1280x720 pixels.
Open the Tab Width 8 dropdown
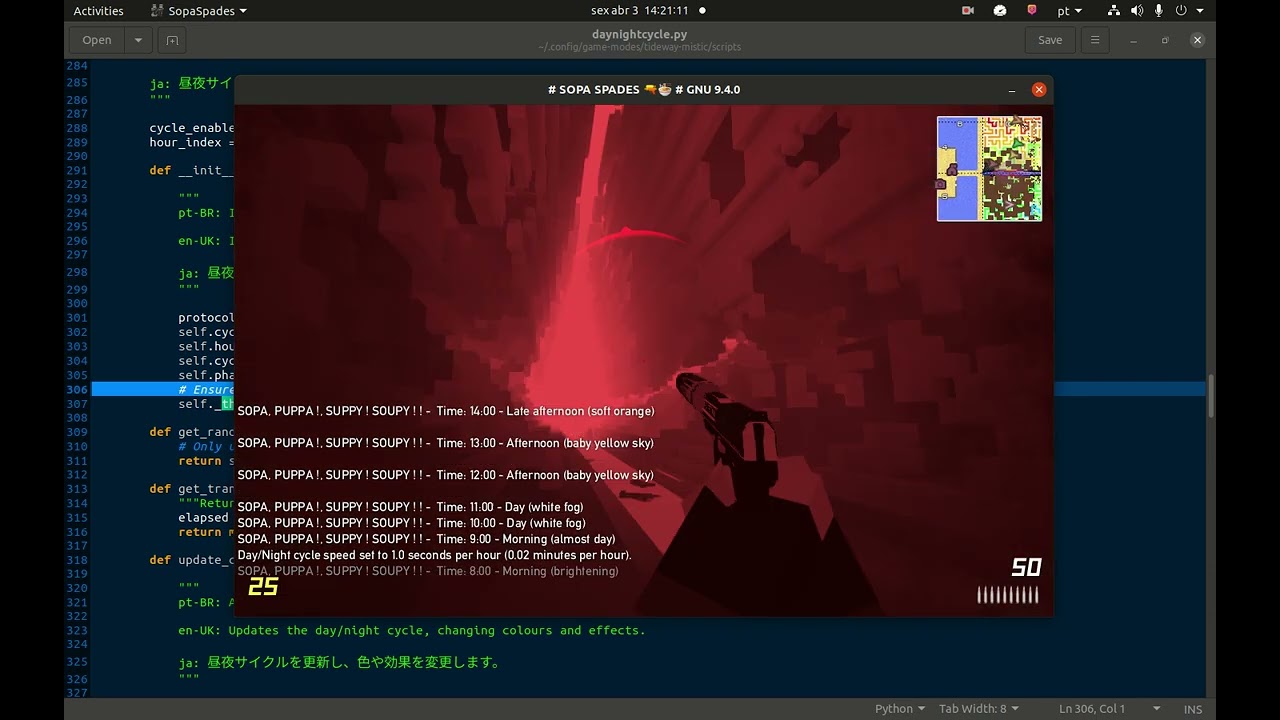click(978, 708)
